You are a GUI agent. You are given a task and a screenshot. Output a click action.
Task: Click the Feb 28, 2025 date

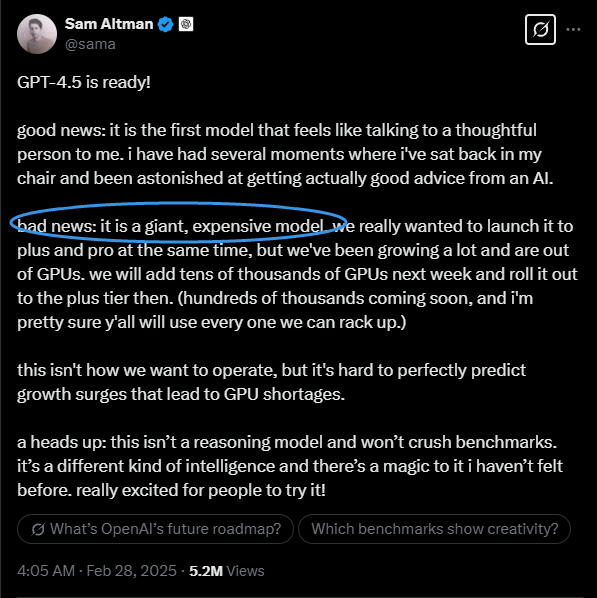(x=131, y=571)
